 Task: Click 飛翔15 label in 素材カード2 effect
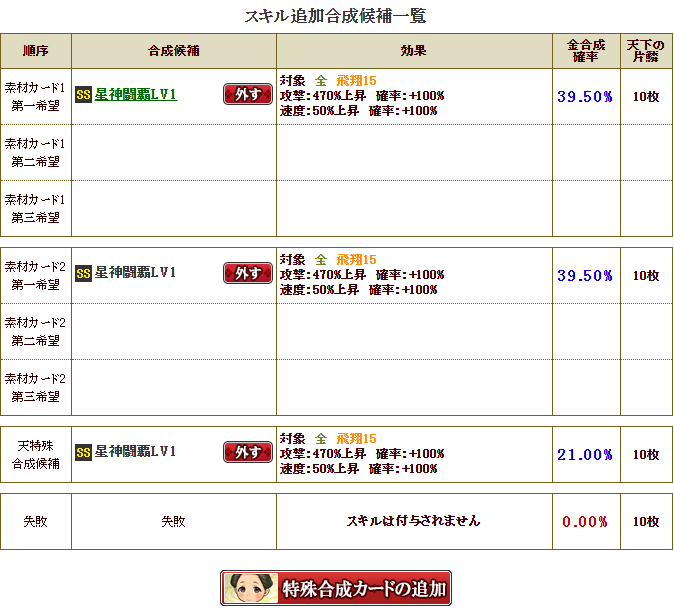click(356, 260)
